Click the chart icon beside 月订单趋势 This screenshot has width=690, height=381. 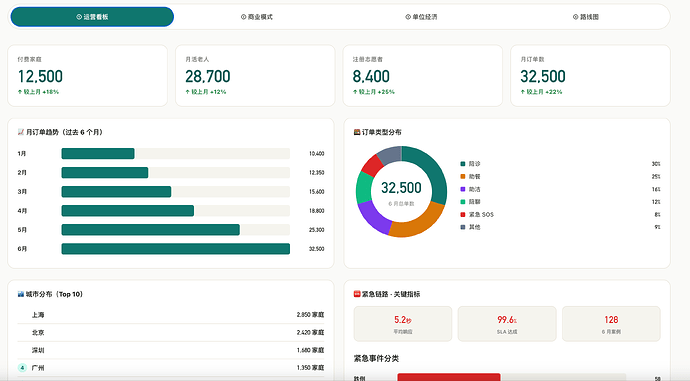(x=21, y=132)
